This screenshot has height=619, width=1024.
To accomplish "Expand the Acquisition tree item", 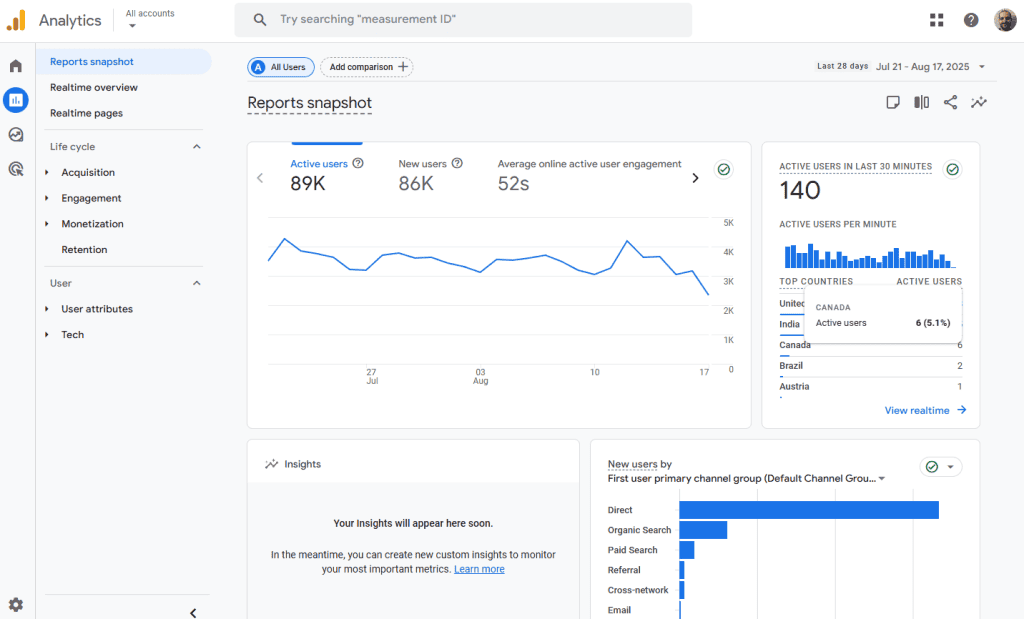I will click(47, 173).
